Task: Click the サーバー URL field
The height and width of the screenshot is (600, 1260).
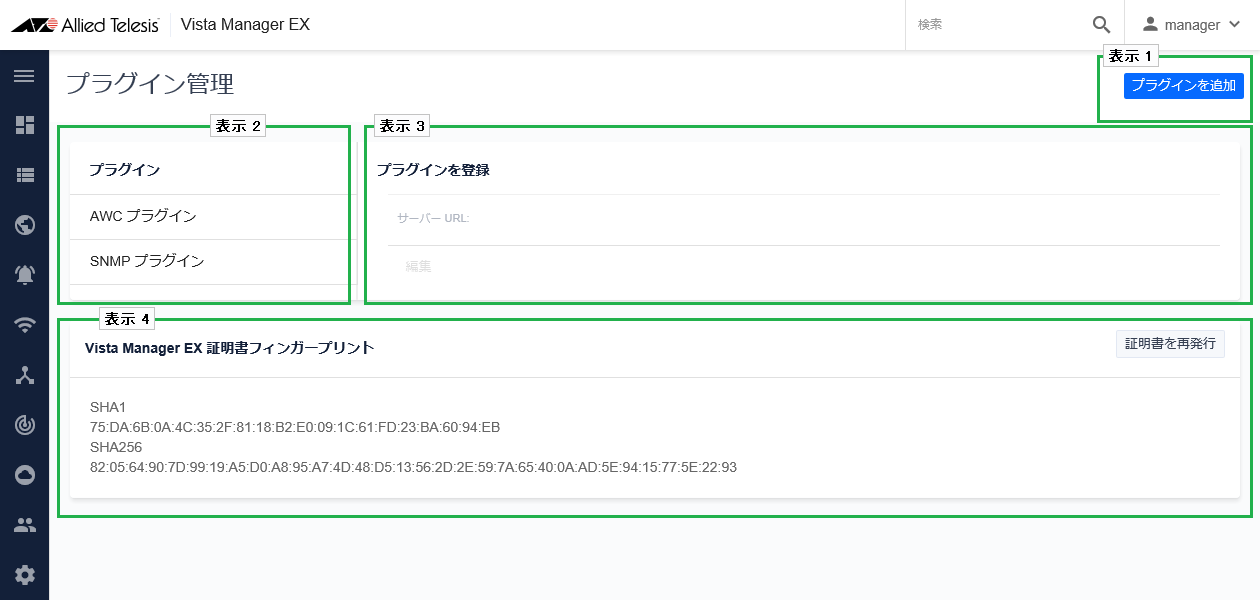Action: coord(804,218)
